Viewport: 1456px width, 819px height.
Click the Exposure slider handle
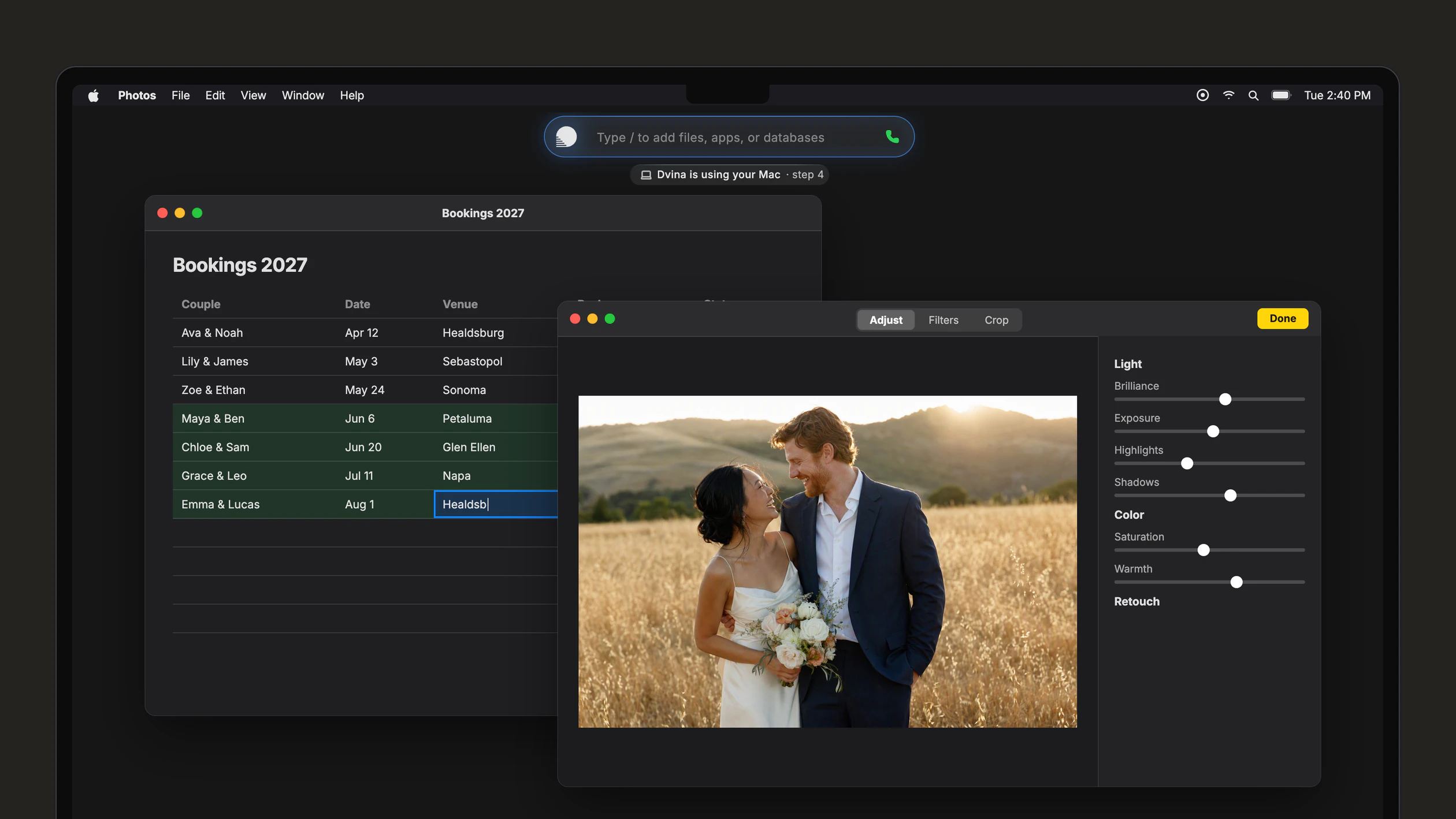click(1213, 431)
